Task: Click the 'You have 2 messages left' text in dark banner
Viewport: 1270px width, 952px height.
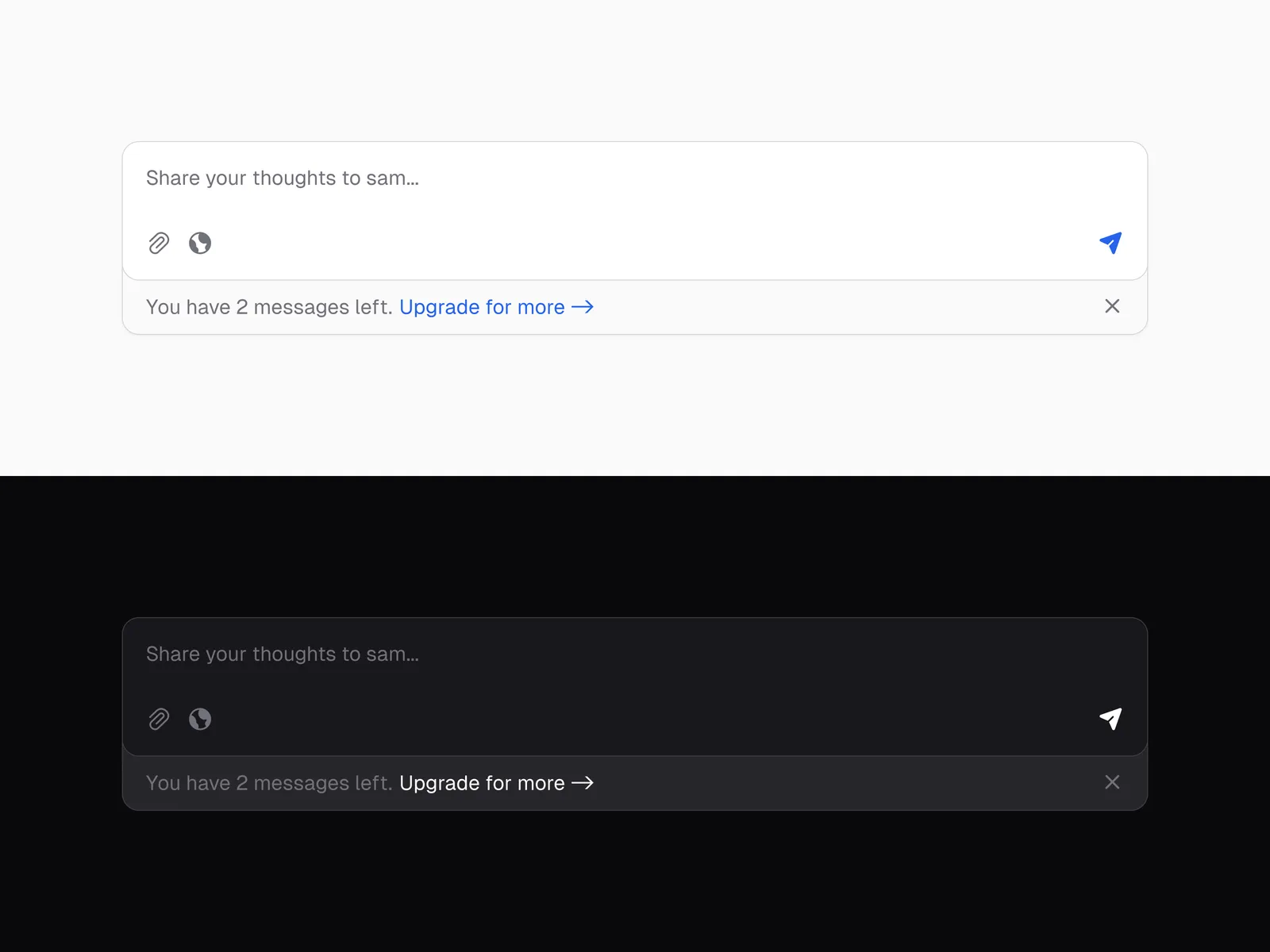Action: [269, 783]
